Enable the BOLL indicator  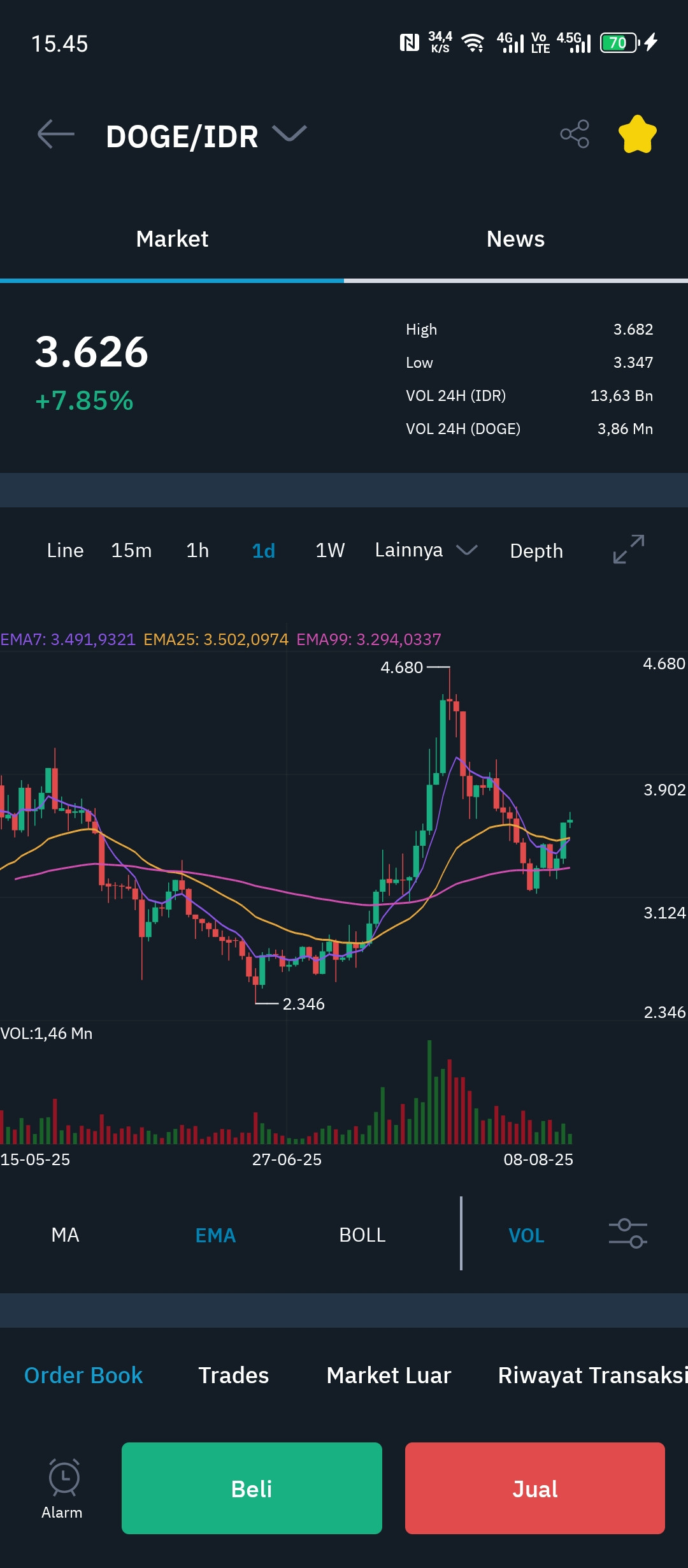pos(362,1235)
